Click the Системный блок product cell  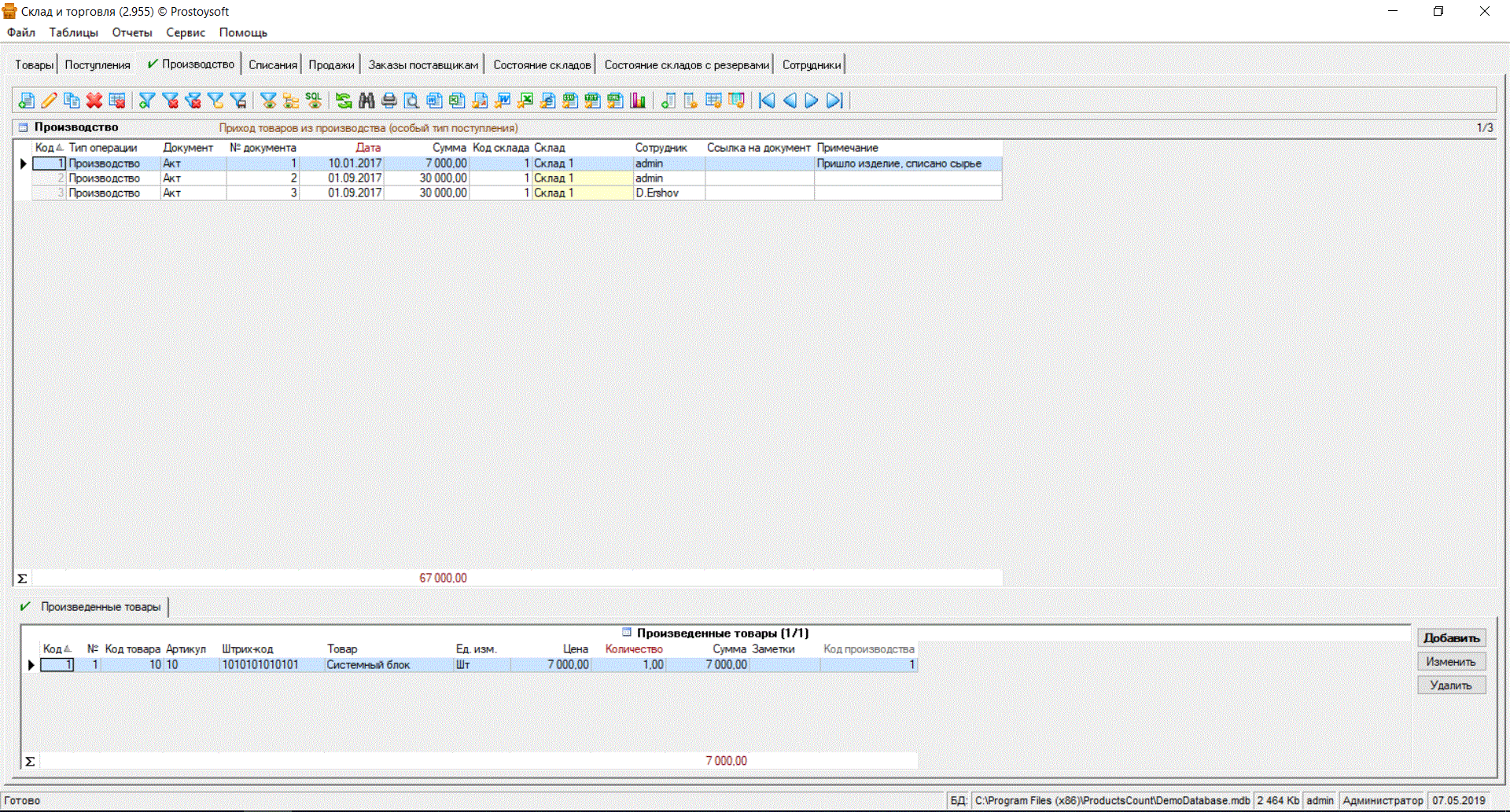pyautogui.click(x=368, y=665)
